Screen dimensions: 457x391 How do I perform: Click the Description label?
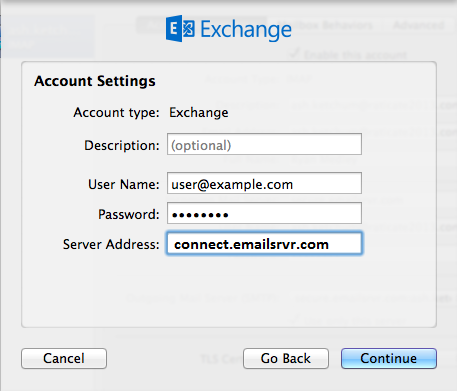(122, 146)
